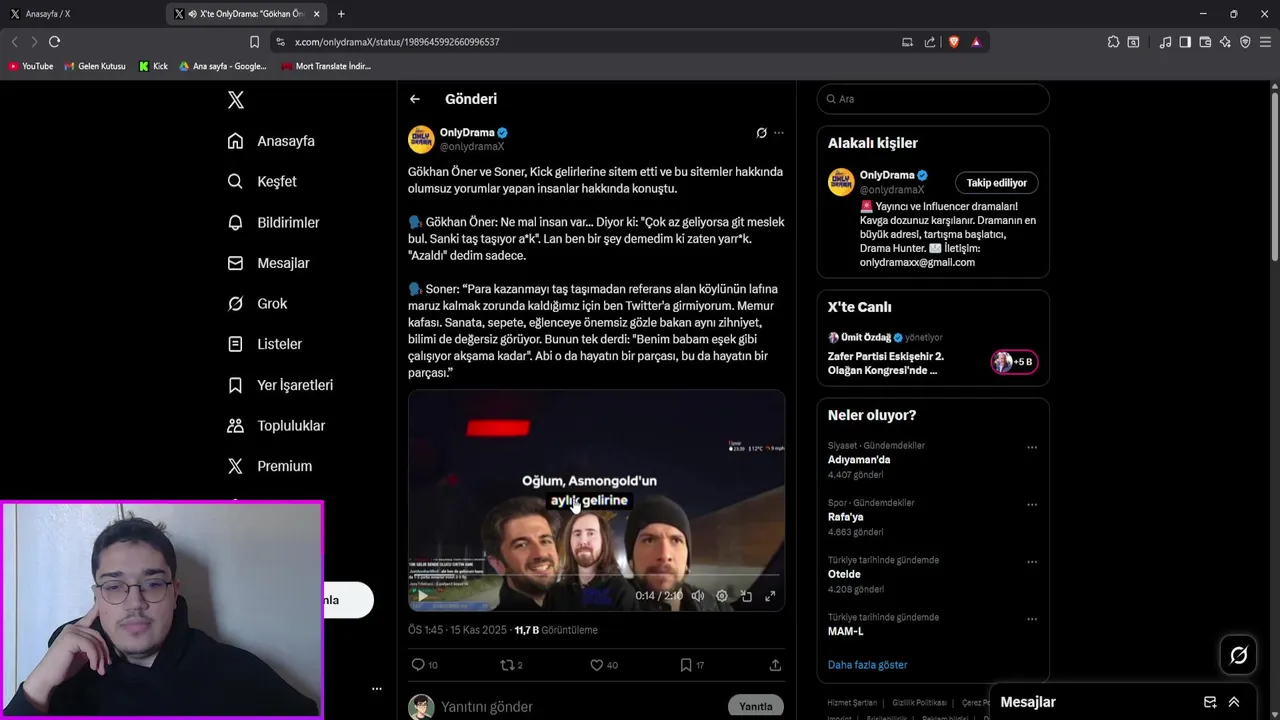1280x720 pixels.
Task: Click the Takip ediliyor button
Action: coord(996,183)
